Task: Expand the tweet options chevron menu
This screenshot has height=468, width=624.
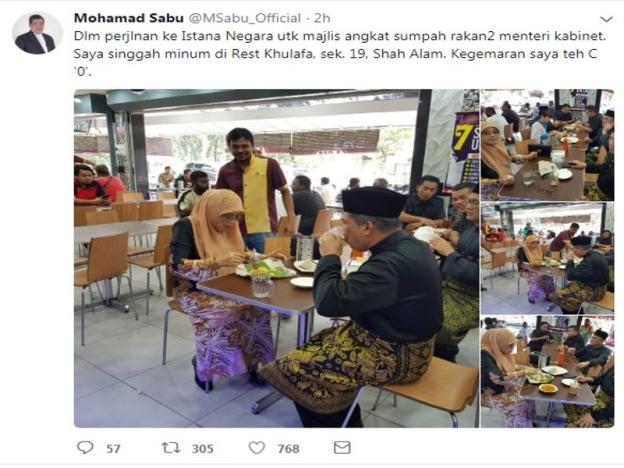Action: [x=606, y=19]
